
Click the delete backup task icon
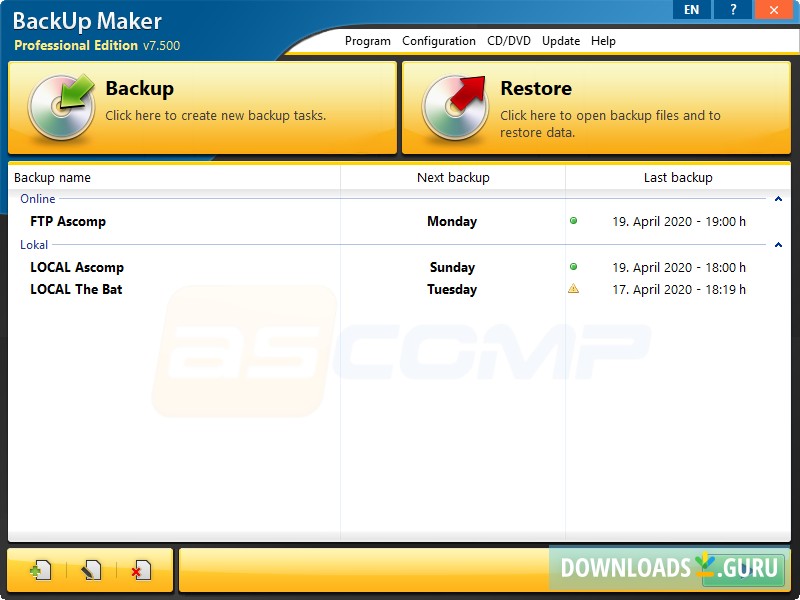140,568
